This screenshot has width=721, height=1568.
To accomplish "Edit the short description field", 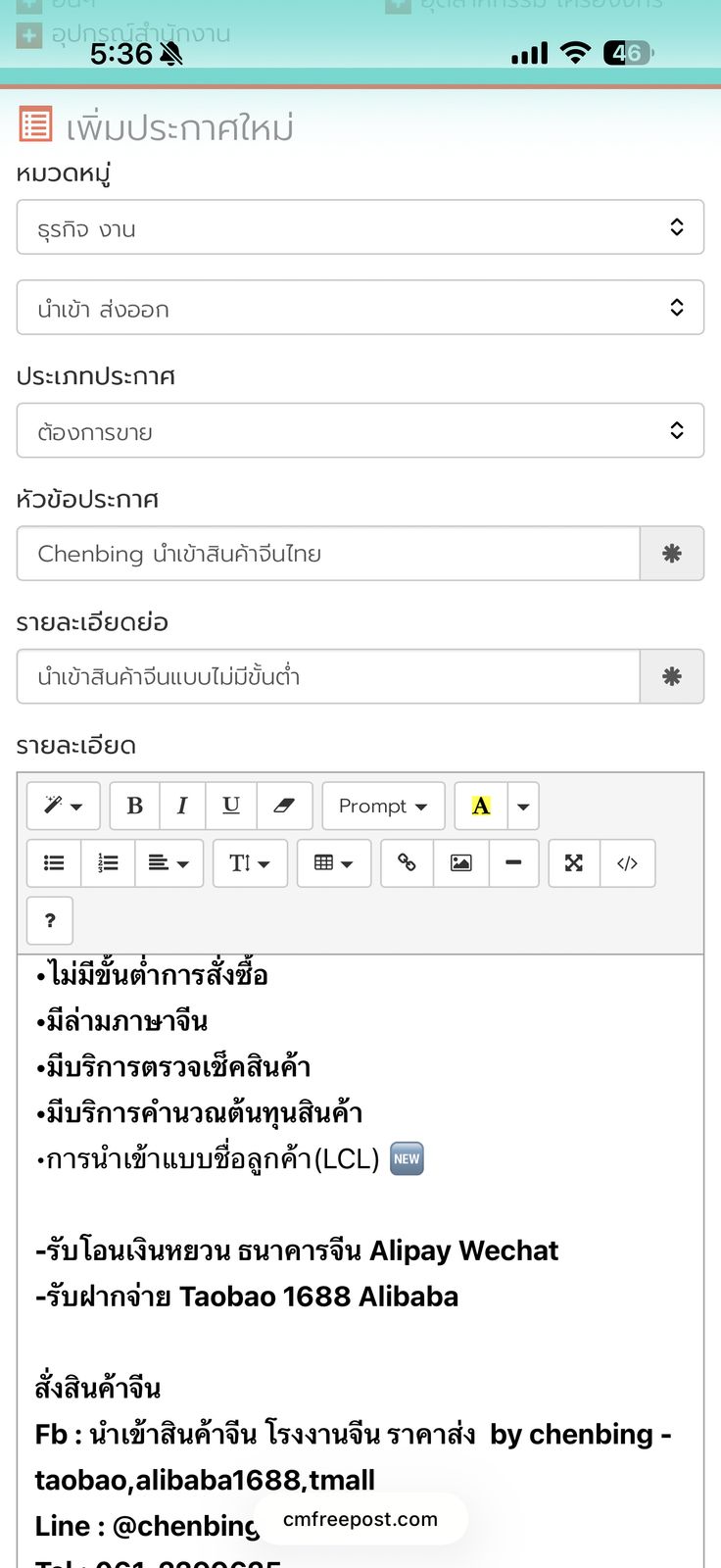I will pos(328,676).
